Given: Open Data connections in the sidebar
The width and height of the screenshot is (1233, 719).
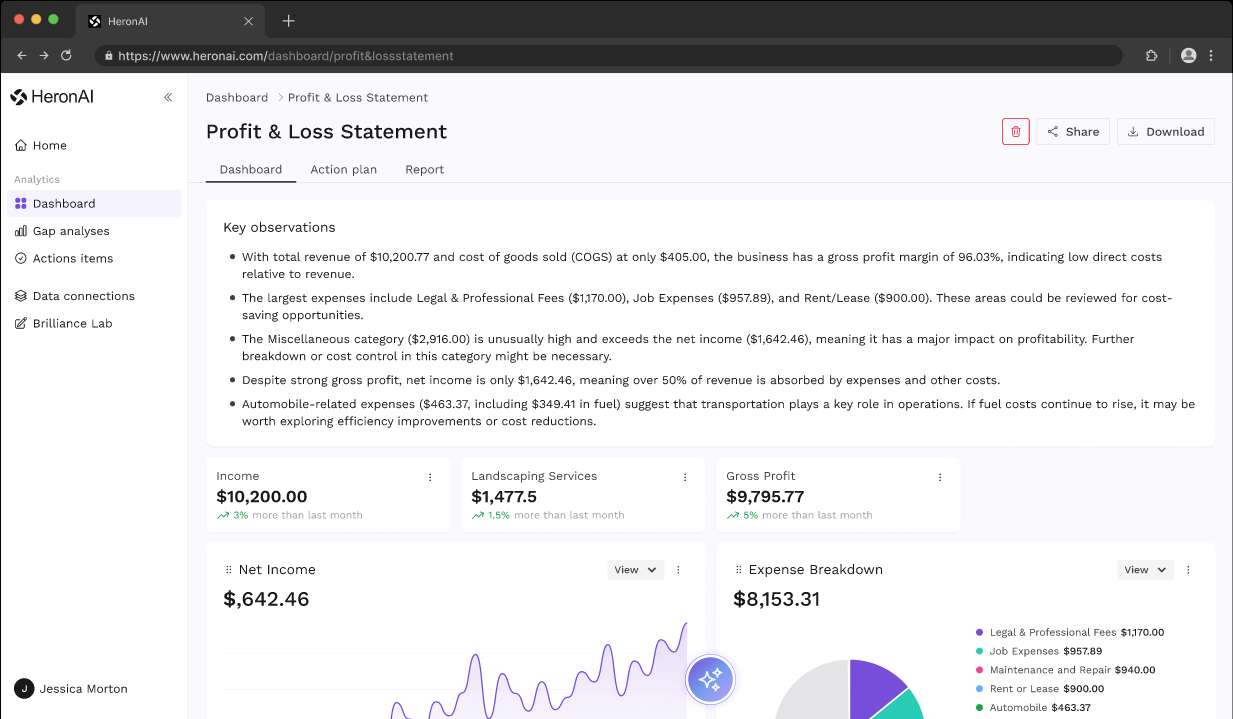Looking at the screenshot, I should pos(94,296).
